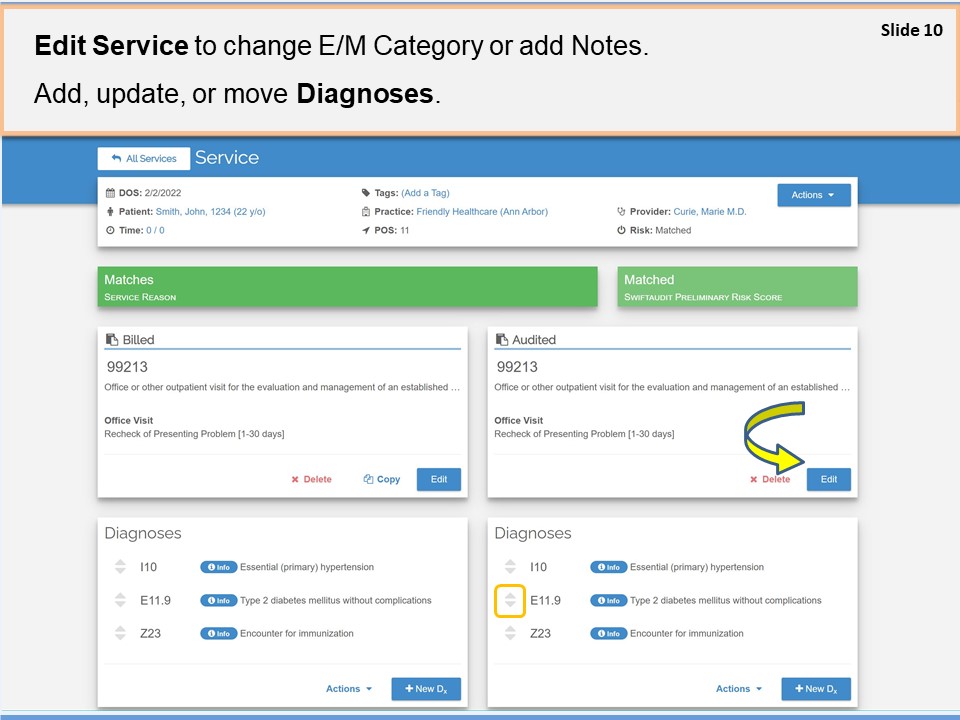Image resolution: width=960 pixels, height=720 pixels.
Task: Click Edit button in Billed panel
Action: coord(438,480)
